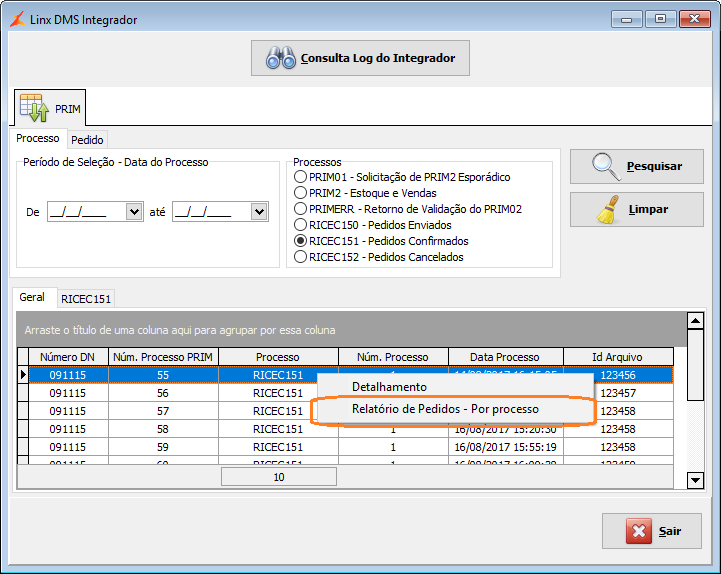The width and height of the screenshot is (721, 574).
Task: Click the Data Processo column header
Action: pyautogui.click(x=505, y=357)
